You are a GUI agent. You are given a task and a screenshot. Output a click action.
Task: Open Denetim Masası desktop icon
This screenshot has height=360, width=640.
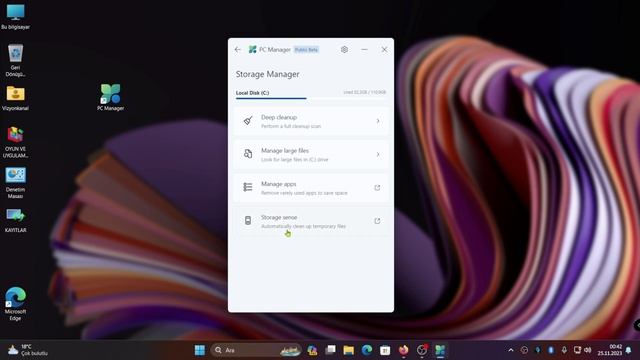click(x=16, y=182)
